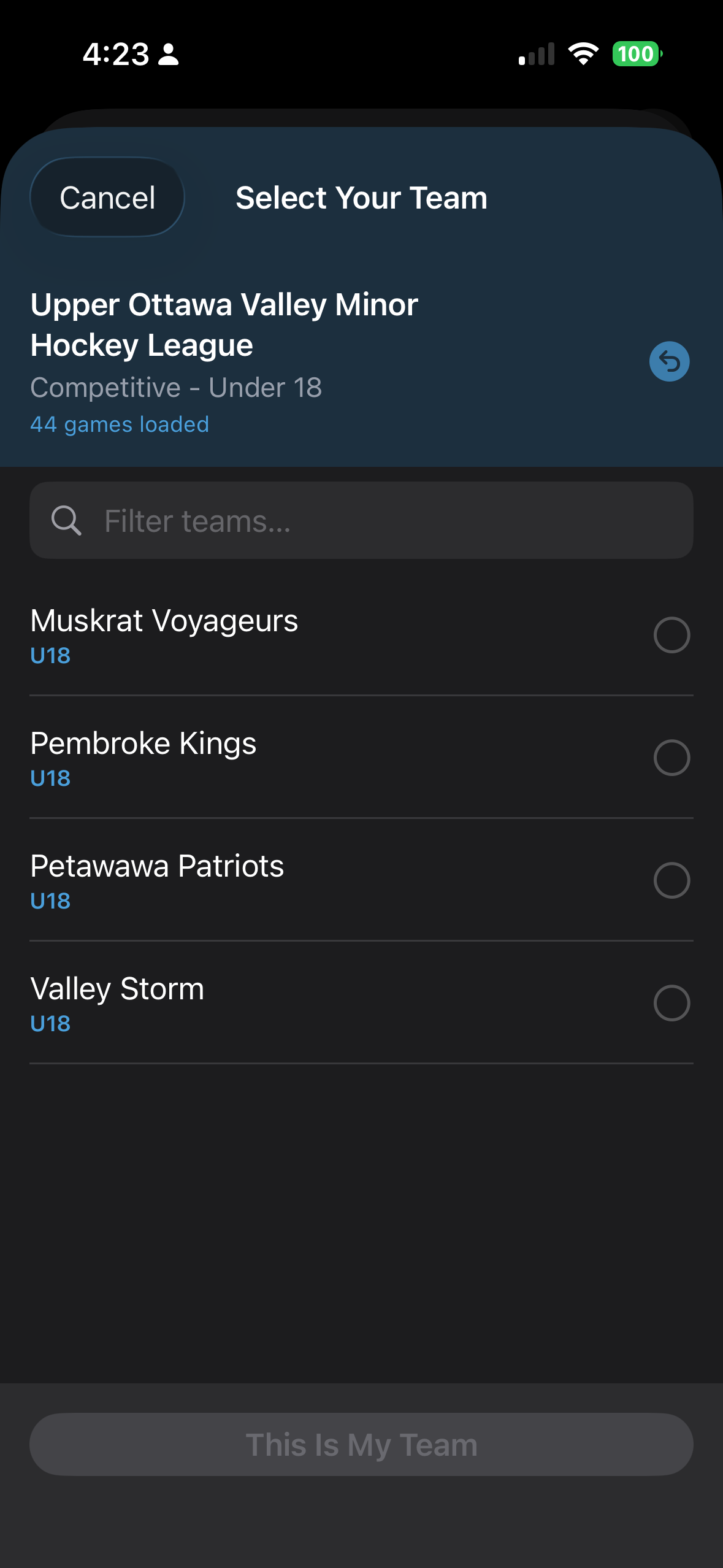Choose the Valley Storm team name

click(117, 989)
